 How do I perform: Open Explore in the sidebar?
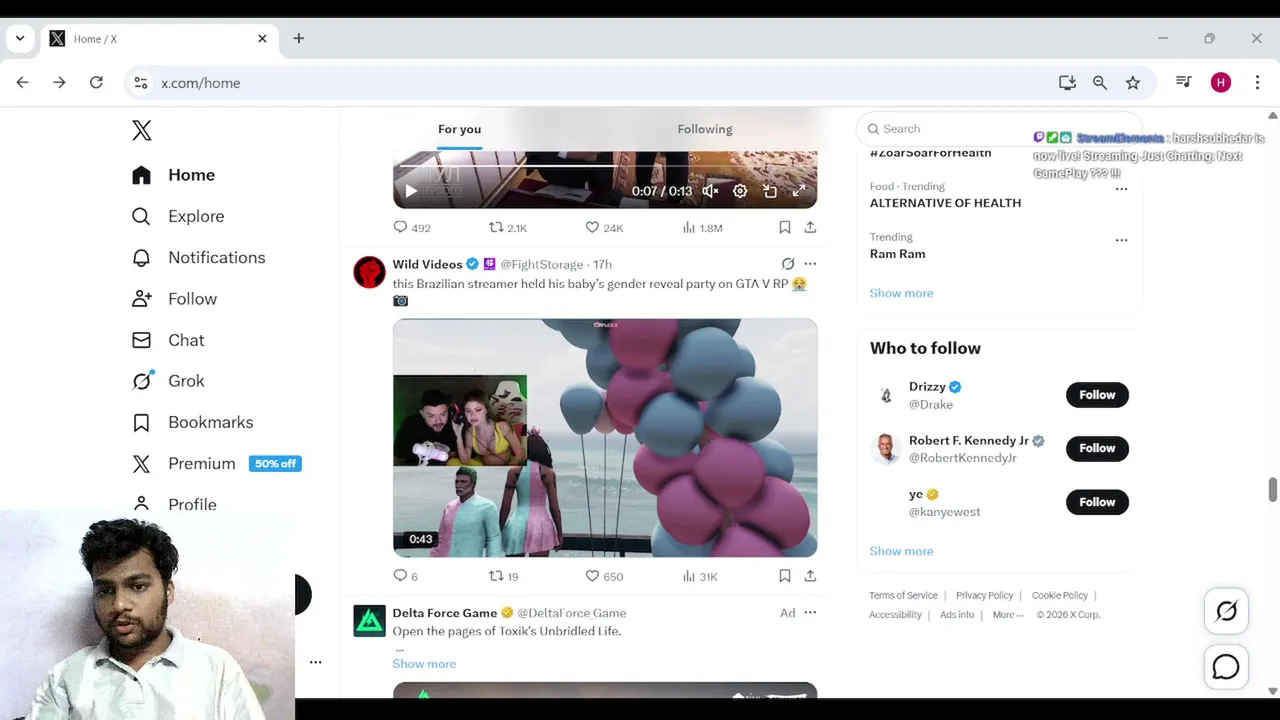coord(177,216)
